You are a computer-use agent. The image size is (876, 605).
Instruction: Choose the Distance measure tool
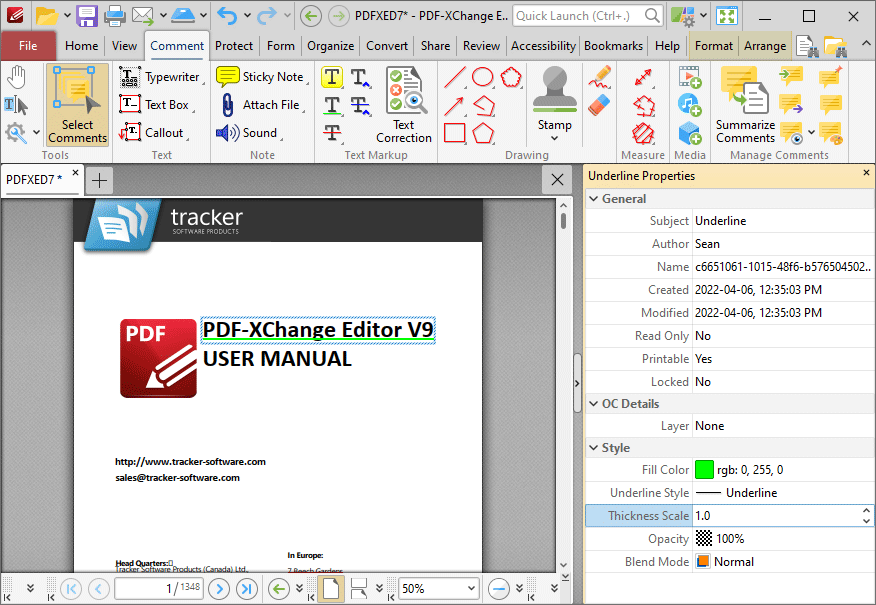click(643, 77)
